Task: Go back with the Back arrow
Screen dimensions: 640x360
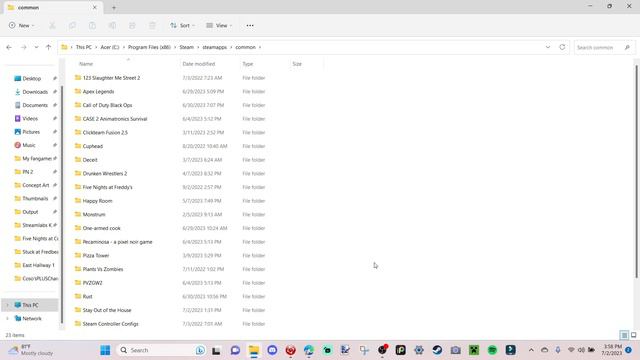Action: (x=9, y=47)
